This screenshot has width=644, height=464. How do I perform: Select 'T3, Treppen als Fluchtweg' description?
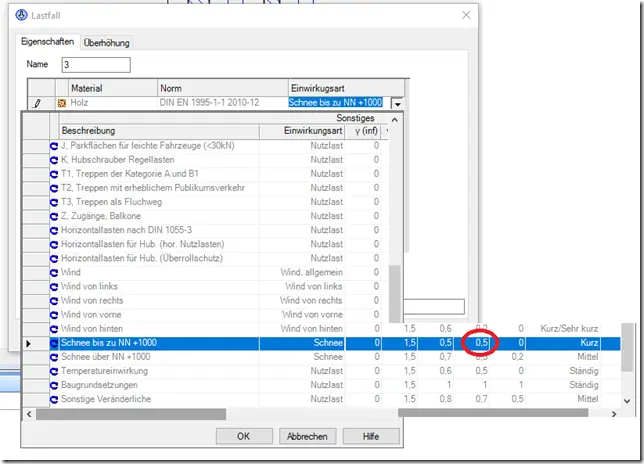click(x=111, y=202)
